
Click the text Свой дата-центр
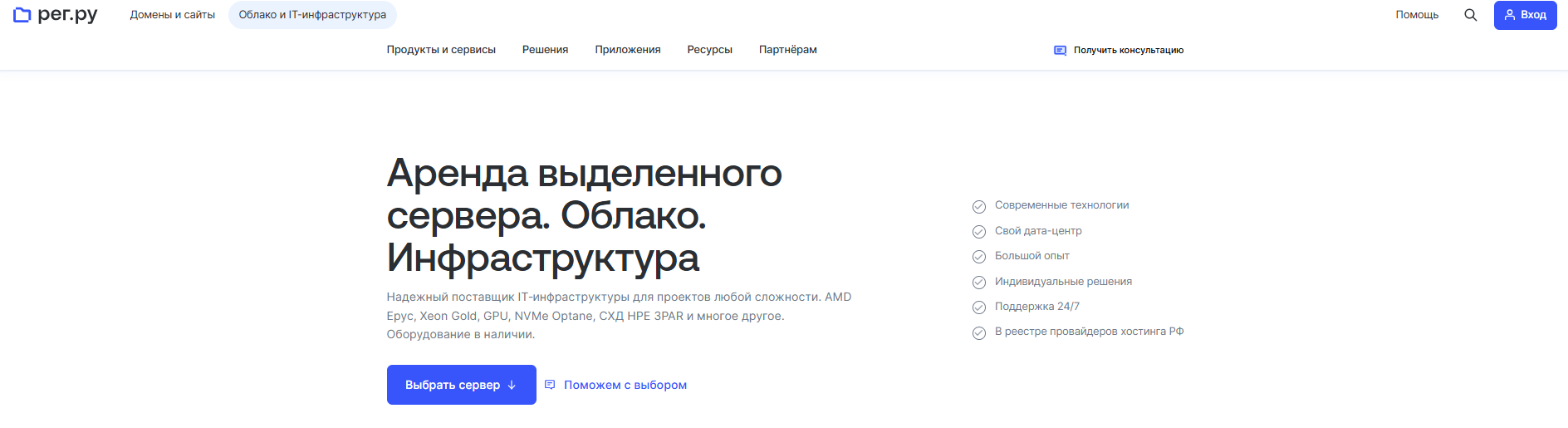tap(1038, 231)
